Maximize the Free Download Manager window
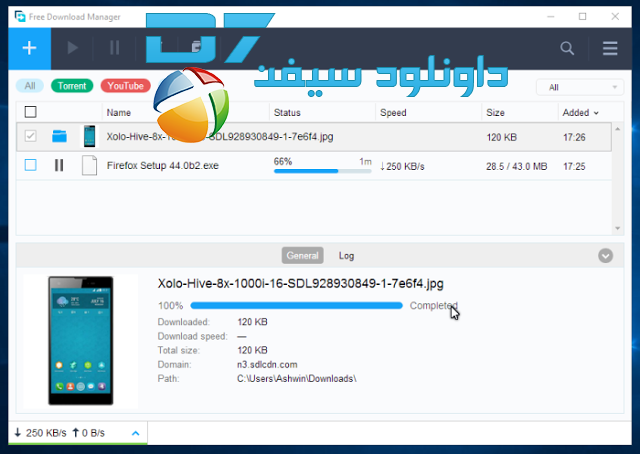 (x=582, y=16)
